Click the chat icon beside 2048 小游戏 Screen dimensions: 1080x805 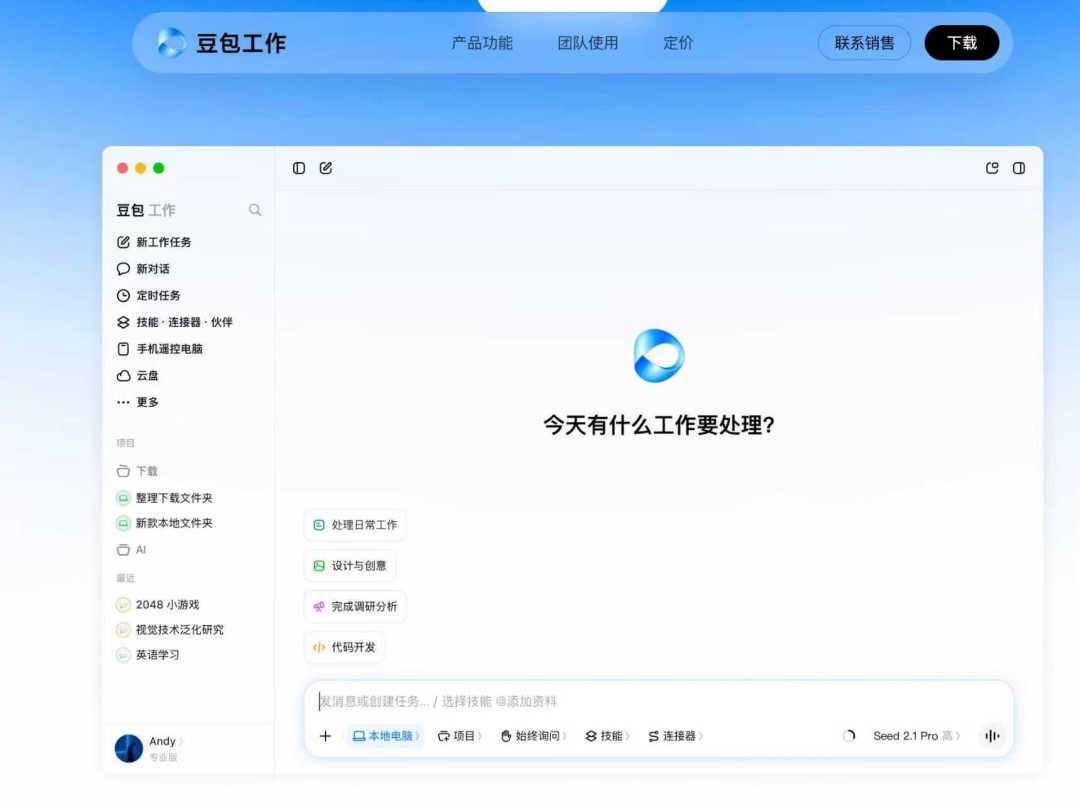click(123, 605)
